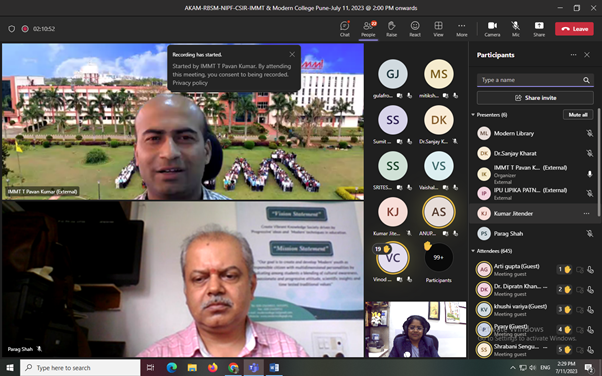Dismiss the Recording has started notification
The image size is (602, 376).
coord(292,55)
